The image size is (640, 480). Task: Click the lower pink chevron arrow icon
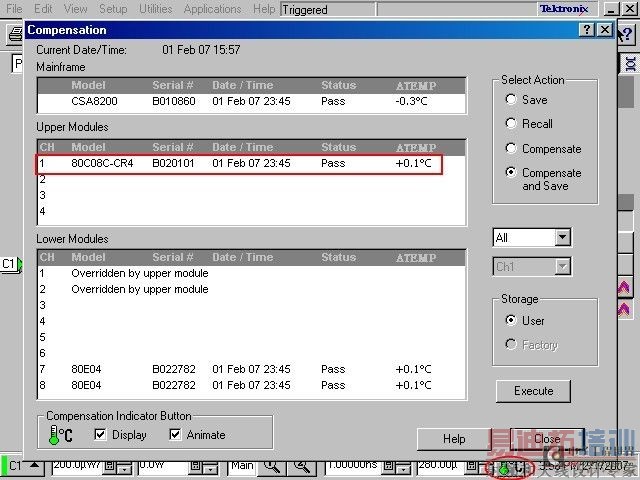624,309
